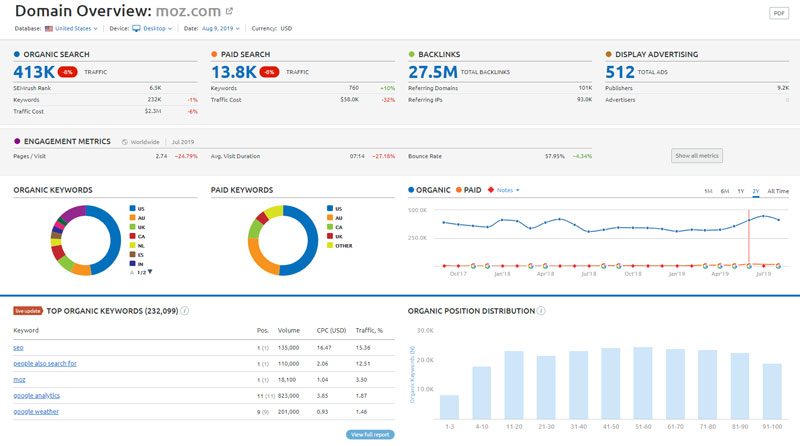Click UK color swatch in Organic Keywords legend
Viewport: 800px width, 446px height.
click(x=132, y=227)
